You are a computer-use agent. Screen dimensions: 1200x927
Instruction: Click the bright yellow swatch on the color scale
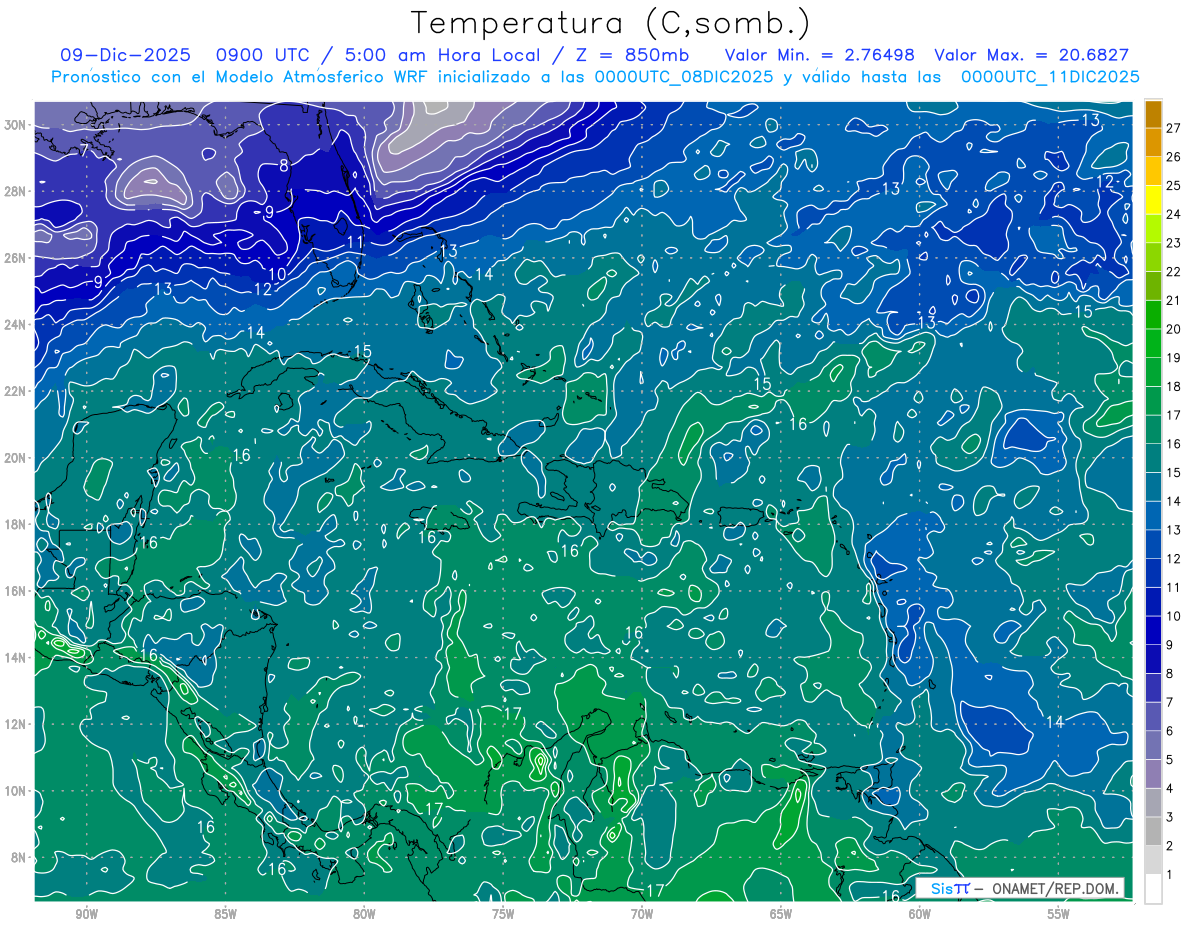(x=1154, y=199)
